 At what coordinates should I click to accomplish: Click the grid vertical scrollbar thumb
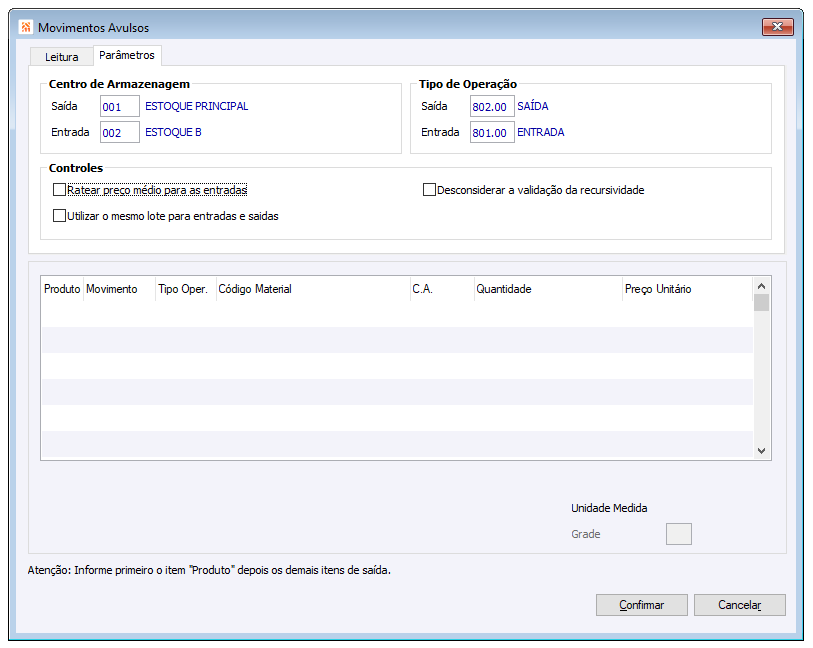click(762, 303)
